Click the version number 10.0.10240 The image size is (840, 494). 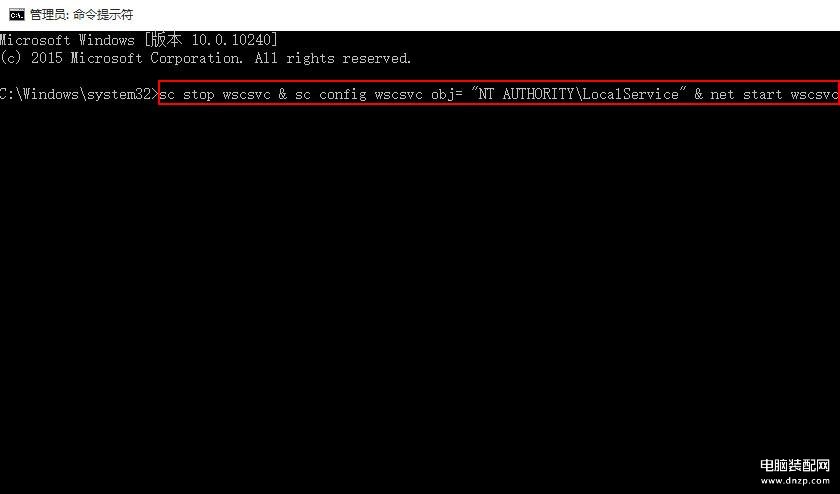tap(233, 40)
